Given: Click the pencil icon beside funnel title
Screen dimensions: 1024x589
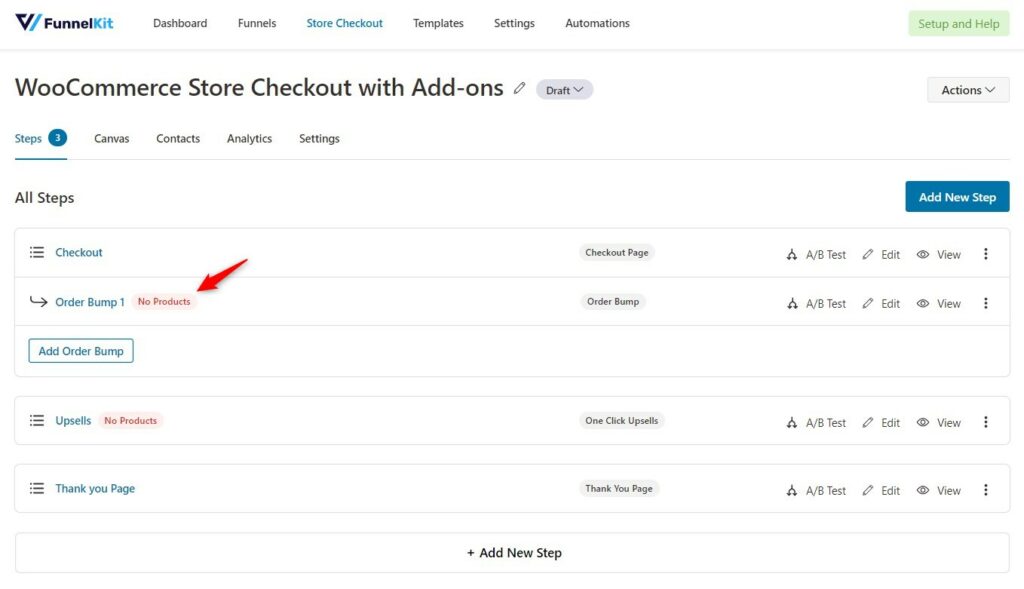Looking at the screenshot, I should (519, 88).
